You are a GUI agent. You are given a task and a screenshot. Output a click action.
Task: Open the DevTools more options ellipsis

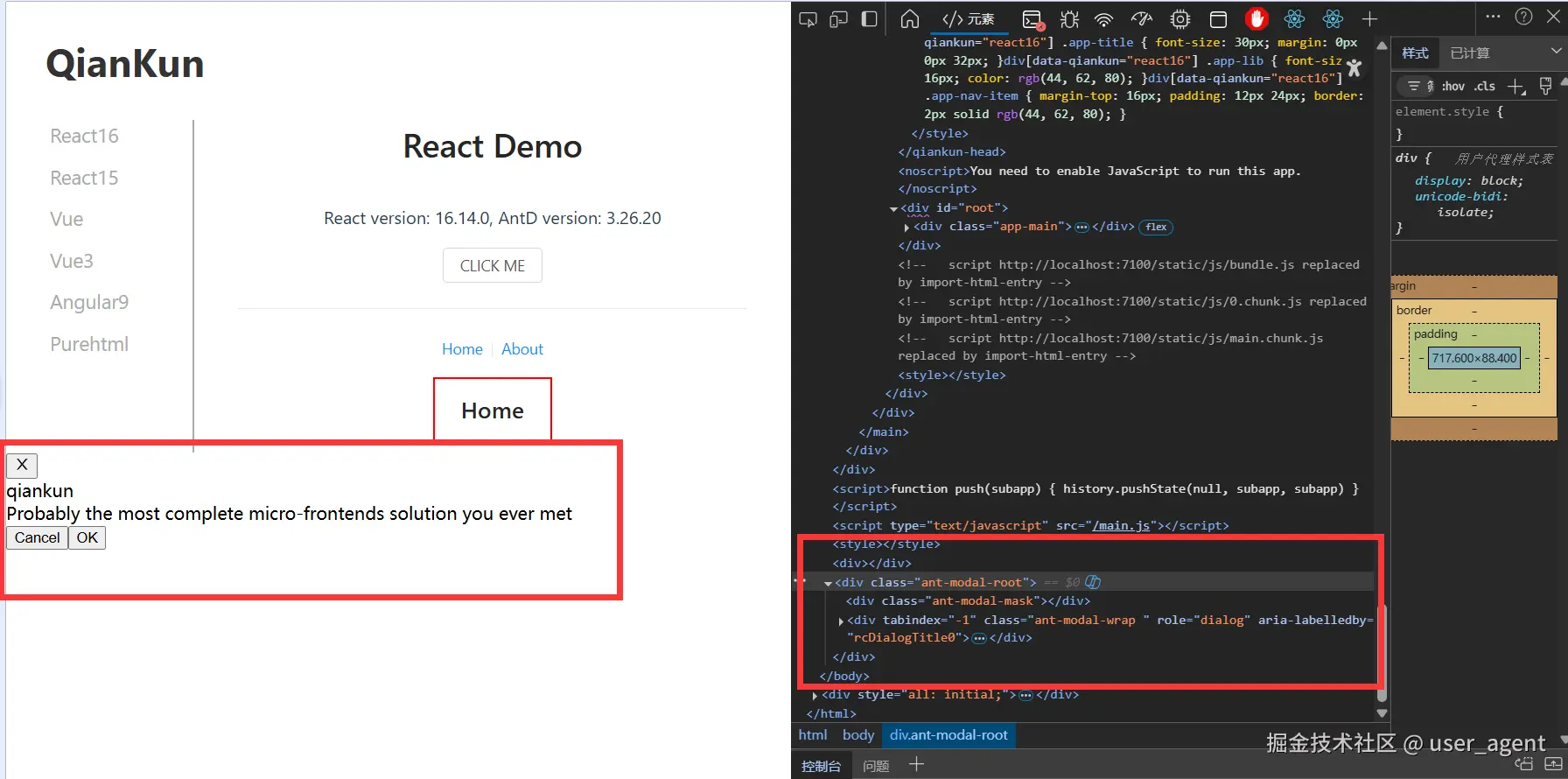1494,17
